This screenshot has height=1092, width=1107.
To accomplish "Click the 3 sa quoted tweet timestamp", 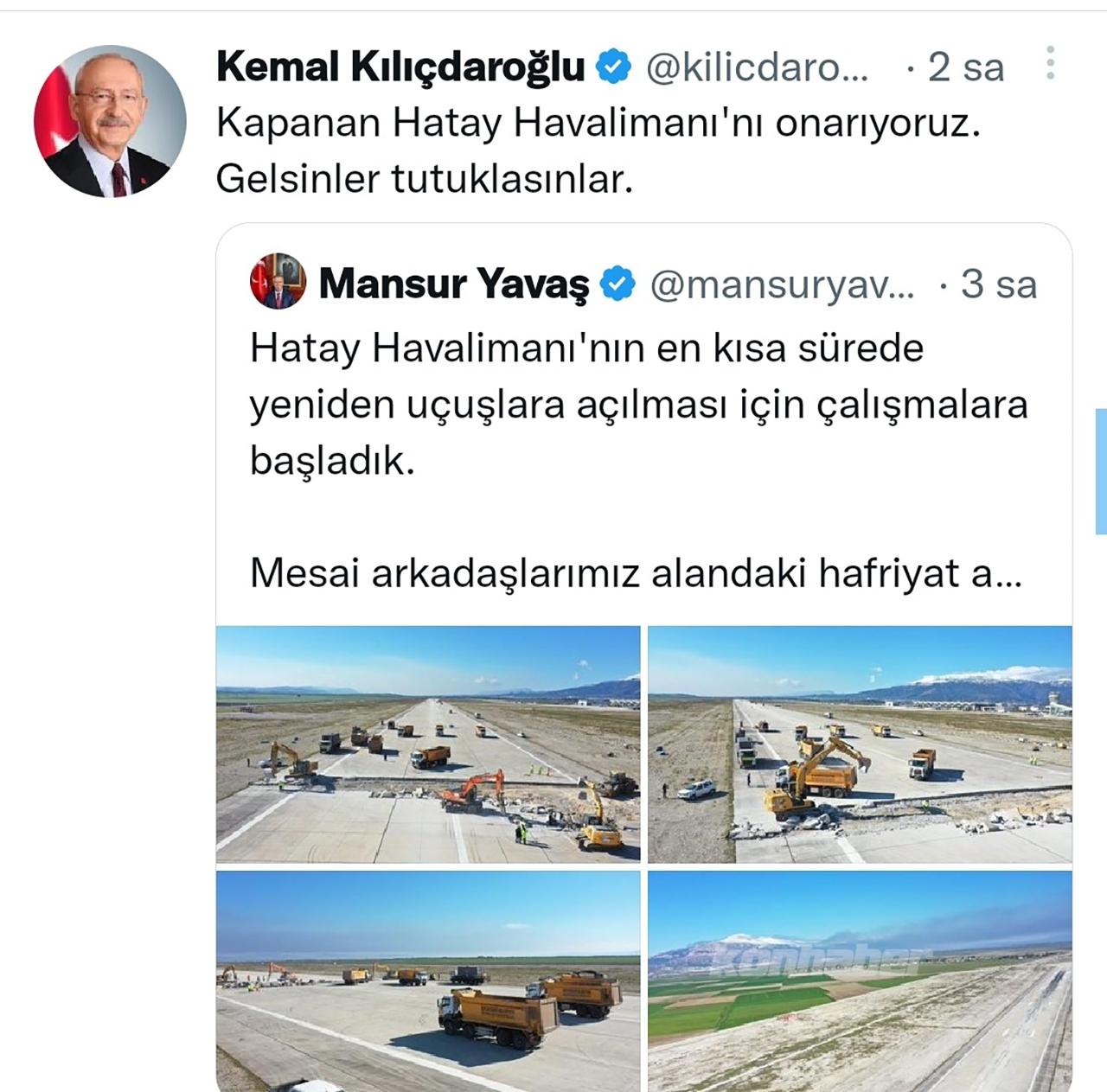I will [999, 284].
